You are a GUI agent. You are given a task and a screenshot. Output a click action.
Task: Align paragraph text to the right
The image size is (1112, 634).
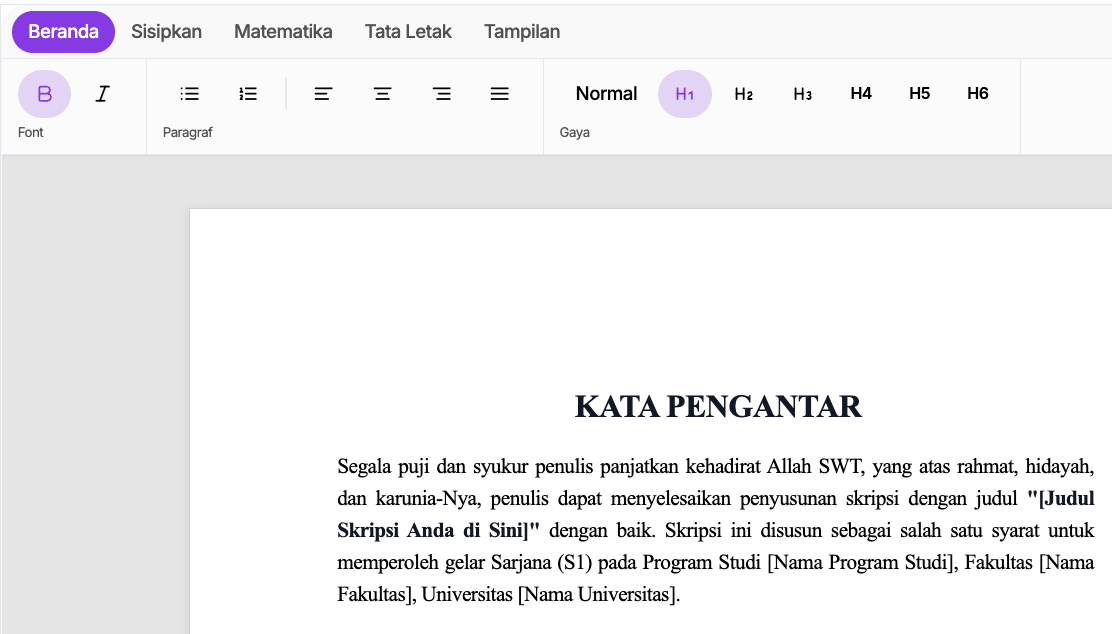pyautogui.click(x=441, y=94)
